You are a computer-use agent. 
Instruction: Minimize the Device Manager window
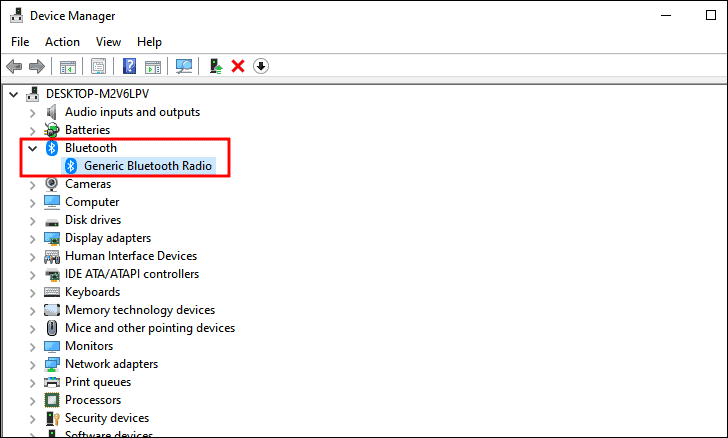point(666,15)
